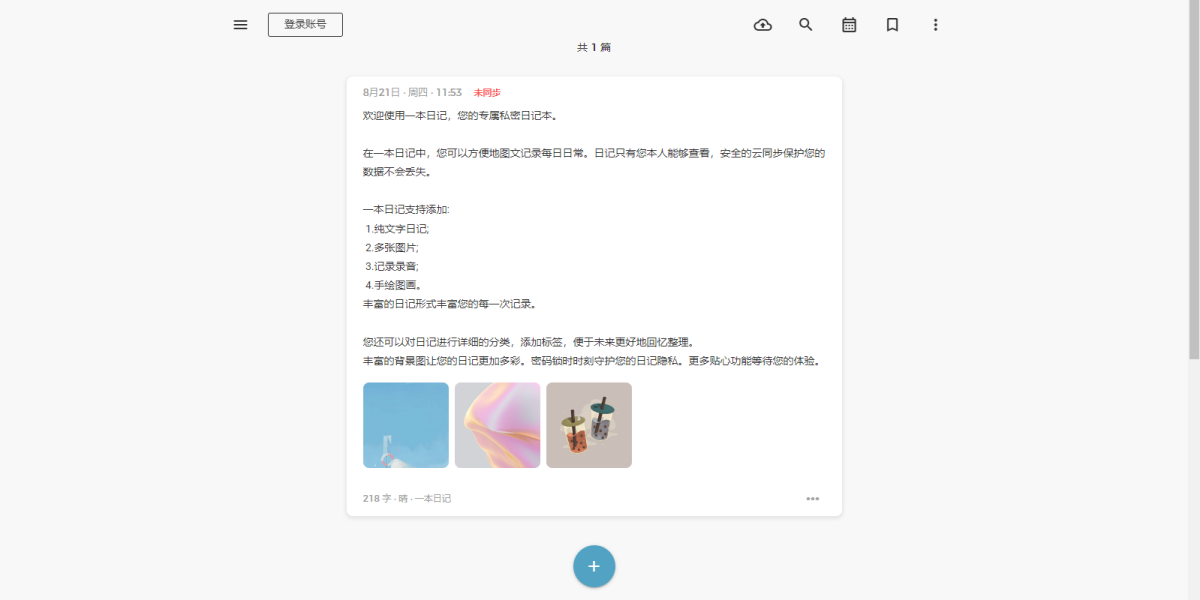
Task: Expand the diary card's ellipsis options
Action: (813, 498)
